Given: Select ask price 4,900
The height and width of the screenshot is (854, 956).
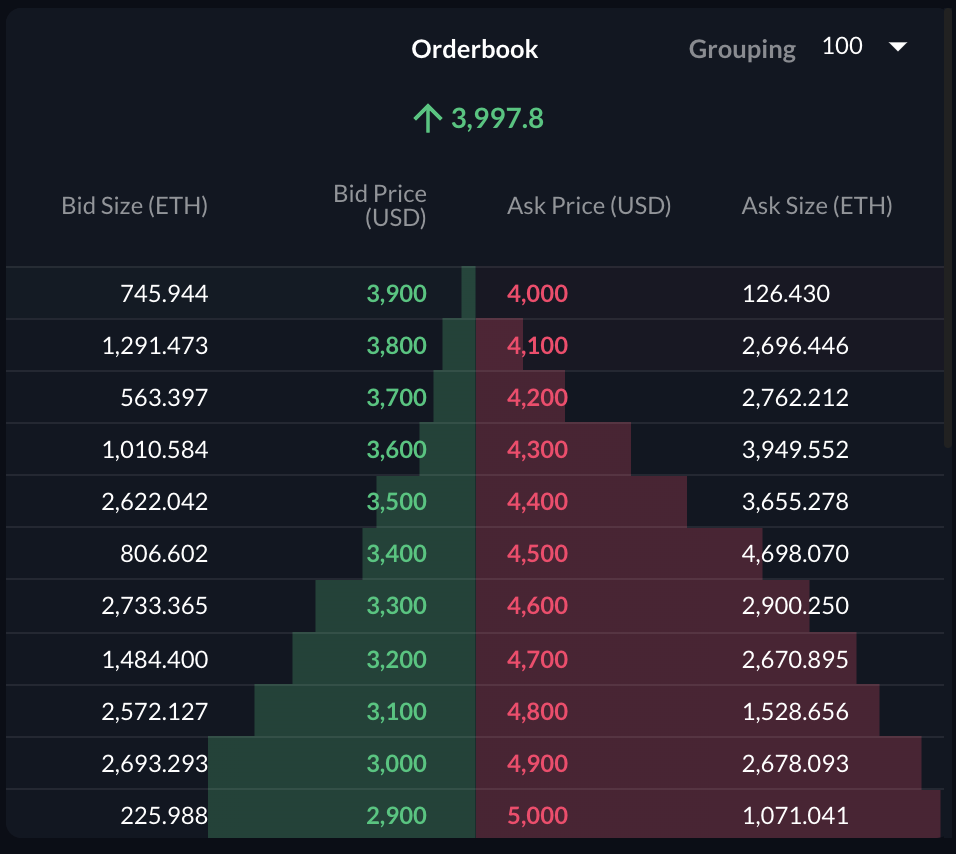Looking at the screenshot, I should tap(537, 763).
